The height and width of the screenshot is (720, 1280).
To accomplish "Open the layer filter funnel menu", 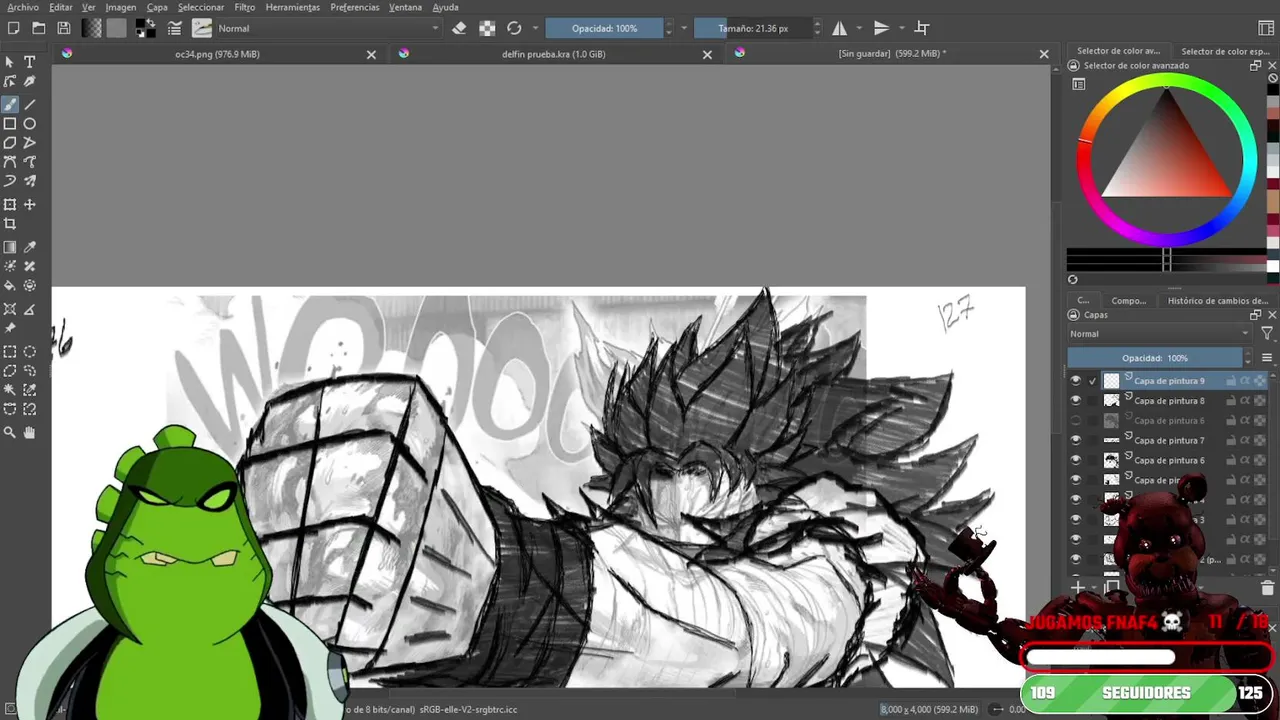I will click(1267, 334).
